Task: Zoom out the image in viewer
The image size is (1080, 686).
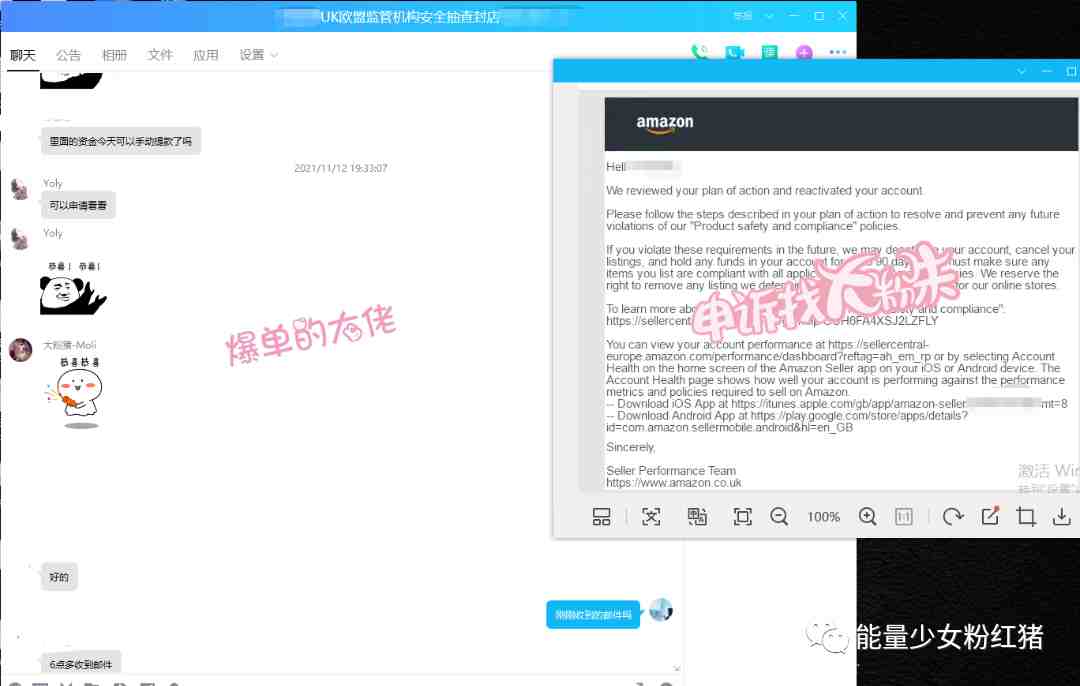Action: (779, 517)
